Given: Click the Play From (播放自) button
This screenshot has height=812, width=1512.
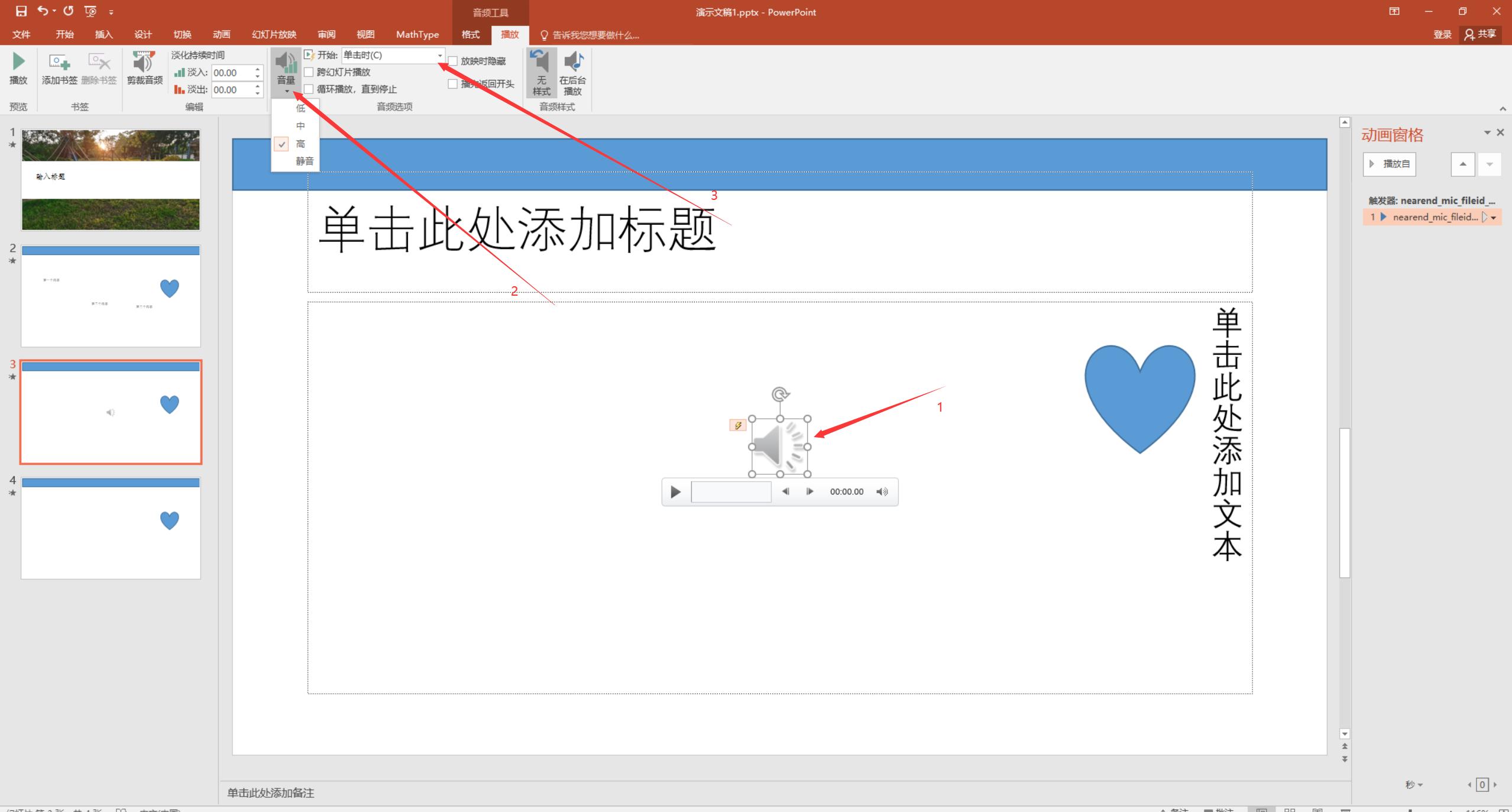Looking at the screenshot, I should [x=1390, y=164].
